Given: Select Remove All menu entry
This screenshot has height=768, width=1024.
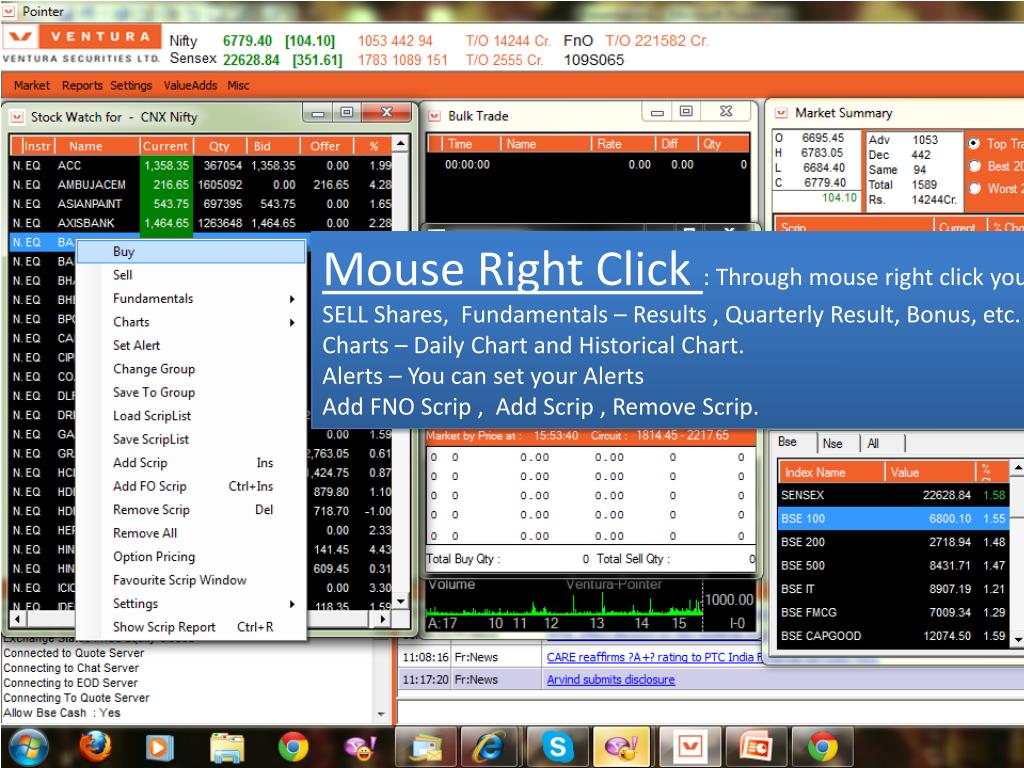Looking at the screenshot, I should pyautogui.click(x=191, y=534).
